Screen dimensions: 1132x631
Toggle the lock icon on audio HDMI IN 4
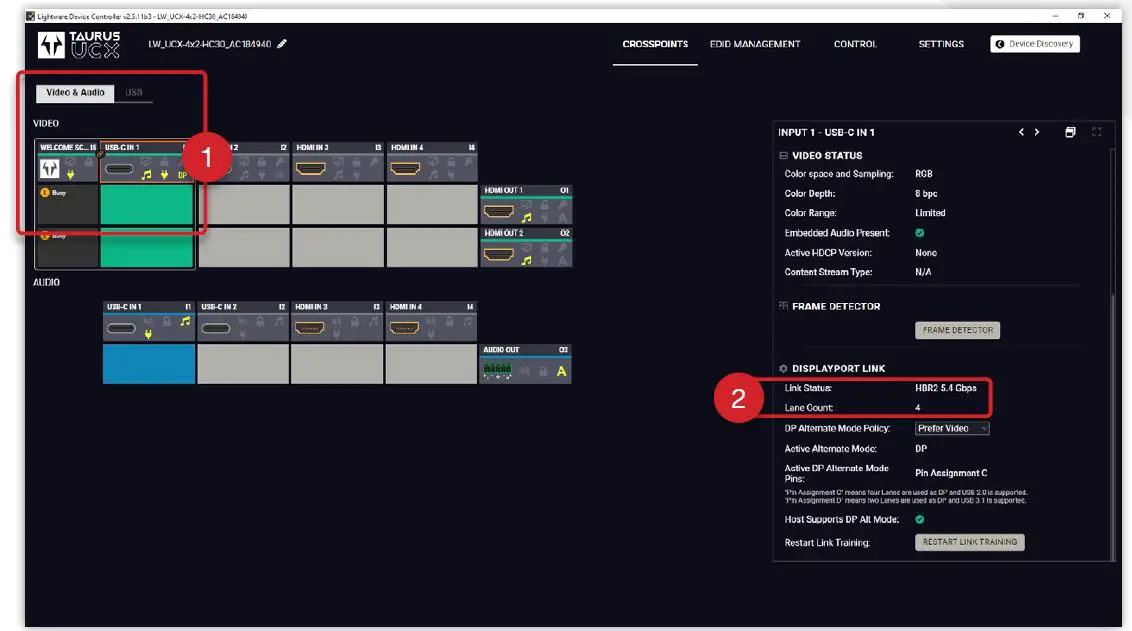(x=449, y=322)
